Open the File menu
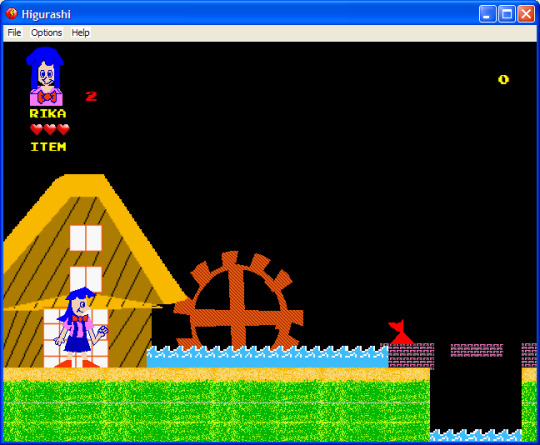The height and width of the screenshot is (445, 540). point(14,33)
